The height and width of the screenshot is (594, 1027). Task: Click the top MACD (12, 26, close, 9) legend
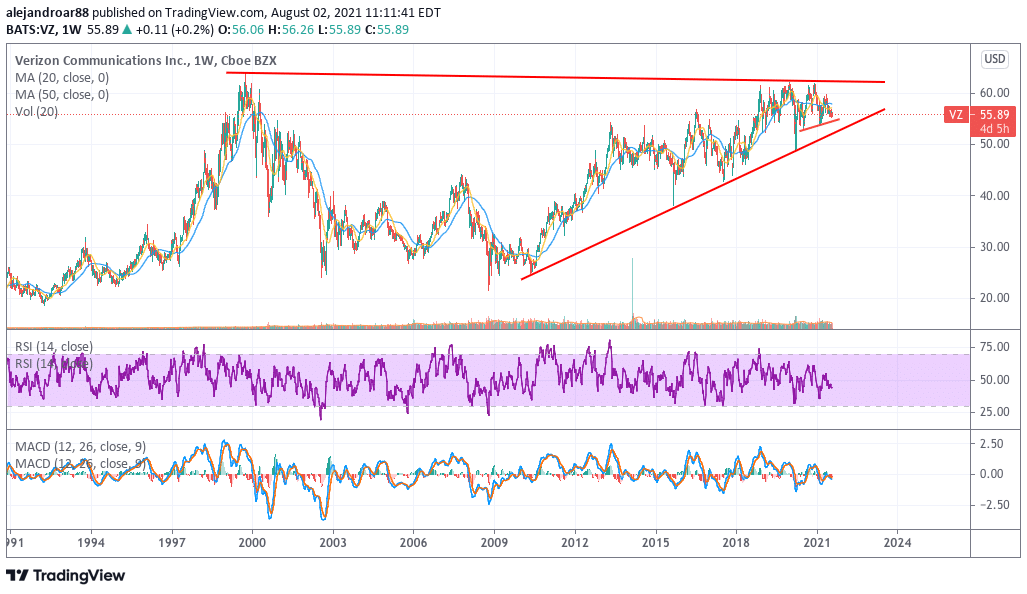click(x=80, y=447)
